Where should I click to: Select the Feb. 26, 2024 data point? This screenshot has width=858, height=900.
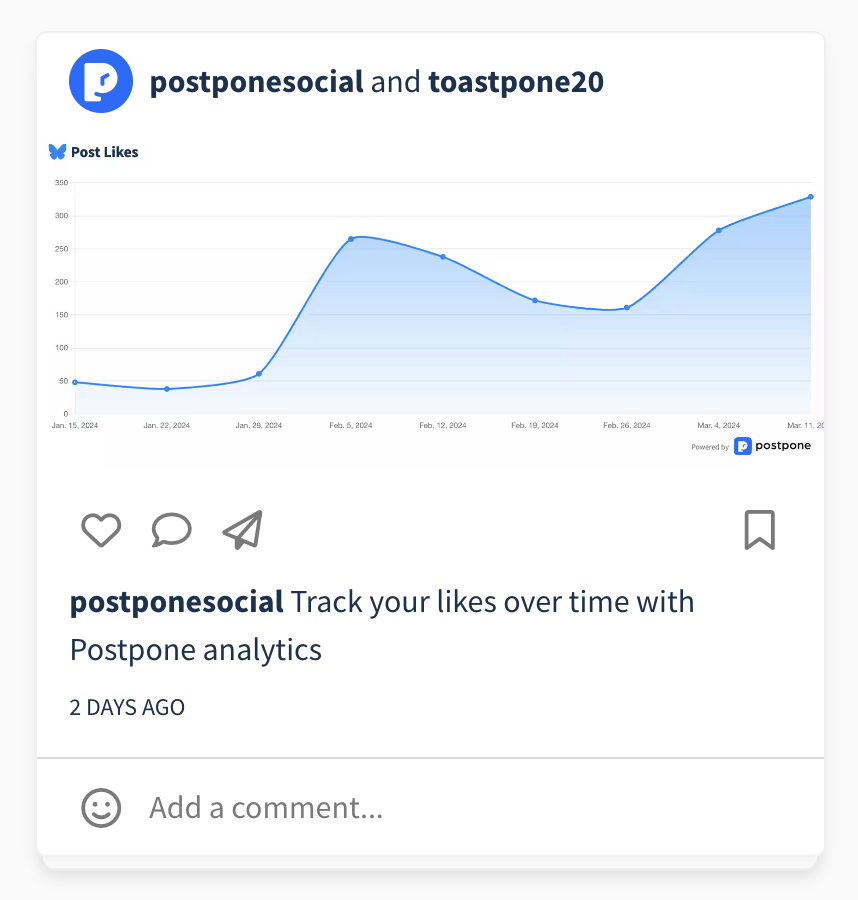click(627, 308)
